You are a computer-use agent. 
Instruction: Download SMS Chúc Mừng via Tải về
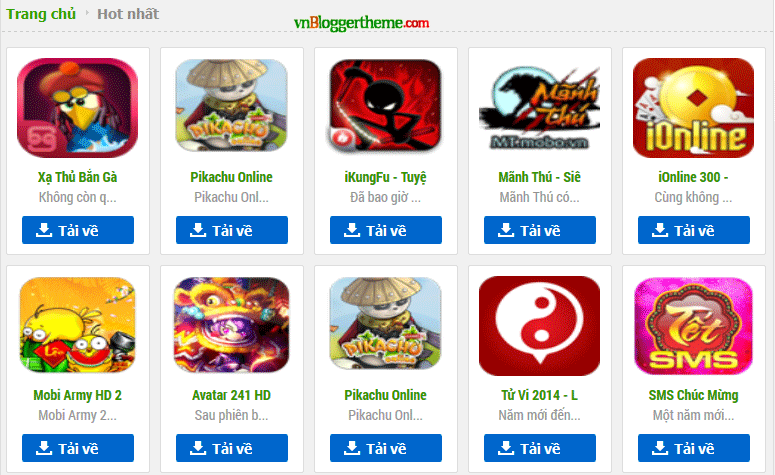(693, 448)
